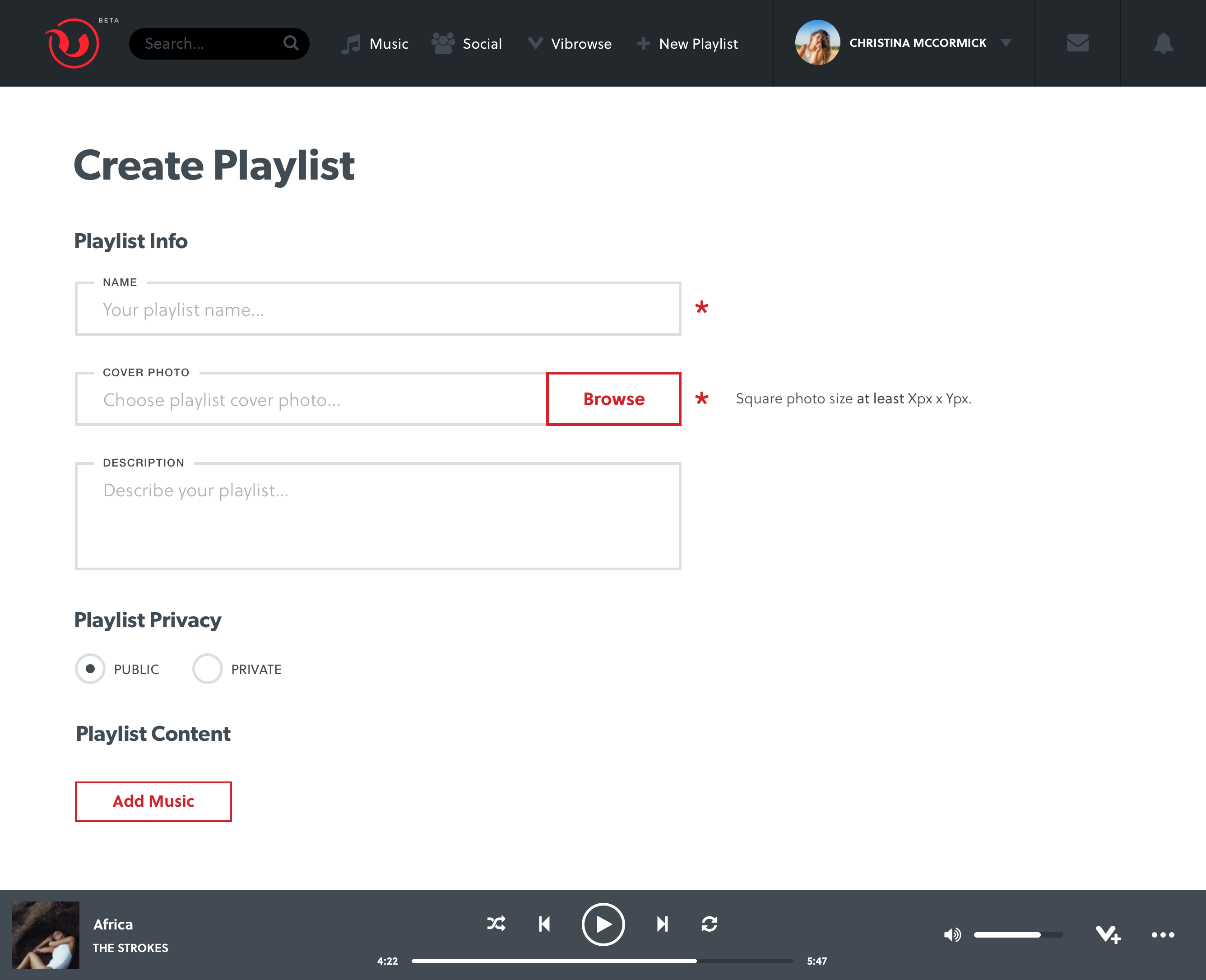The height and width of the screenshot is (980, 1206).
Task: Select New Playlist in the navbar
Action: click(698, 43)
